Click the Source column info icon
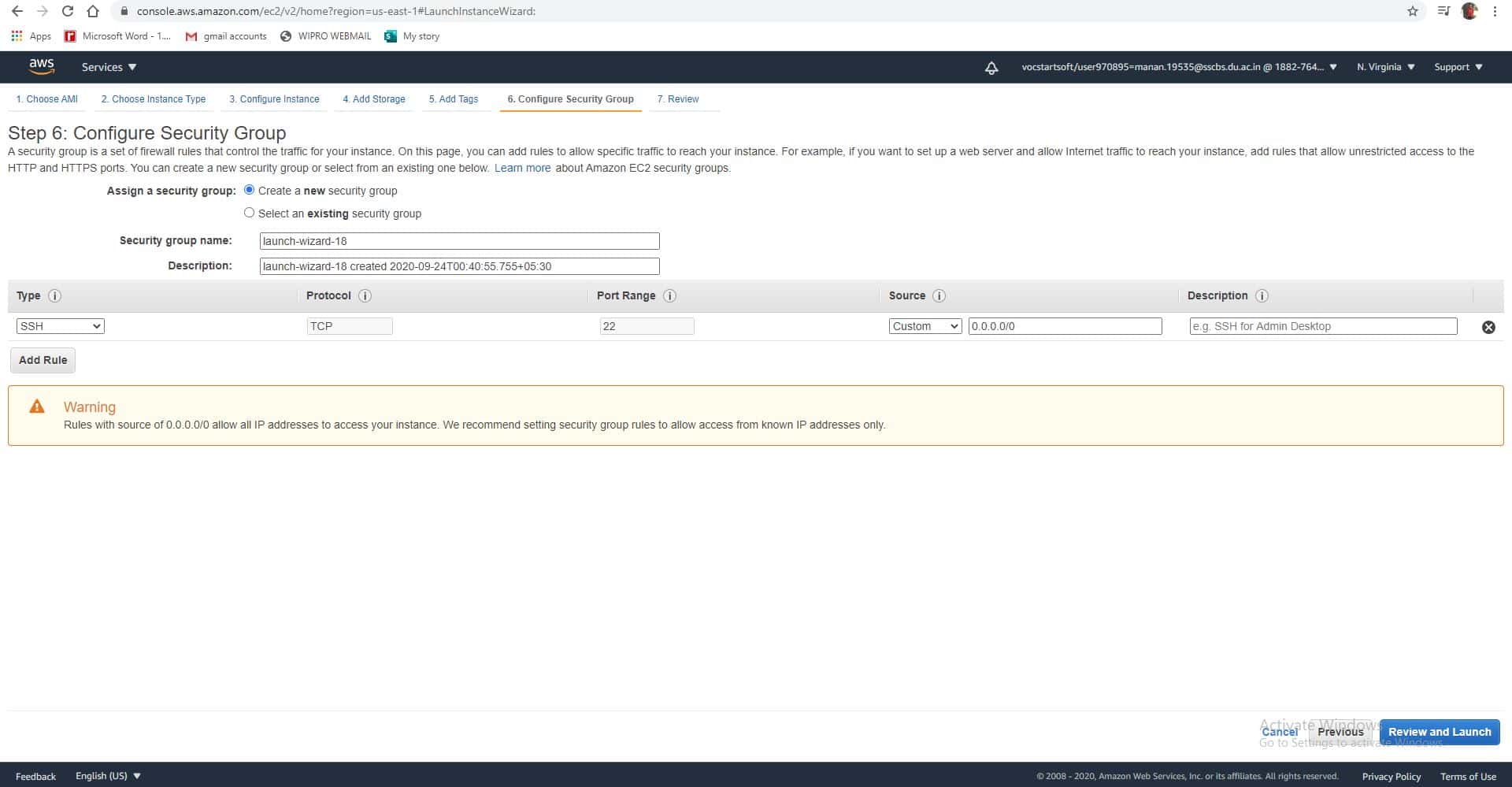 pyautogui.click(x=939, y=296)
